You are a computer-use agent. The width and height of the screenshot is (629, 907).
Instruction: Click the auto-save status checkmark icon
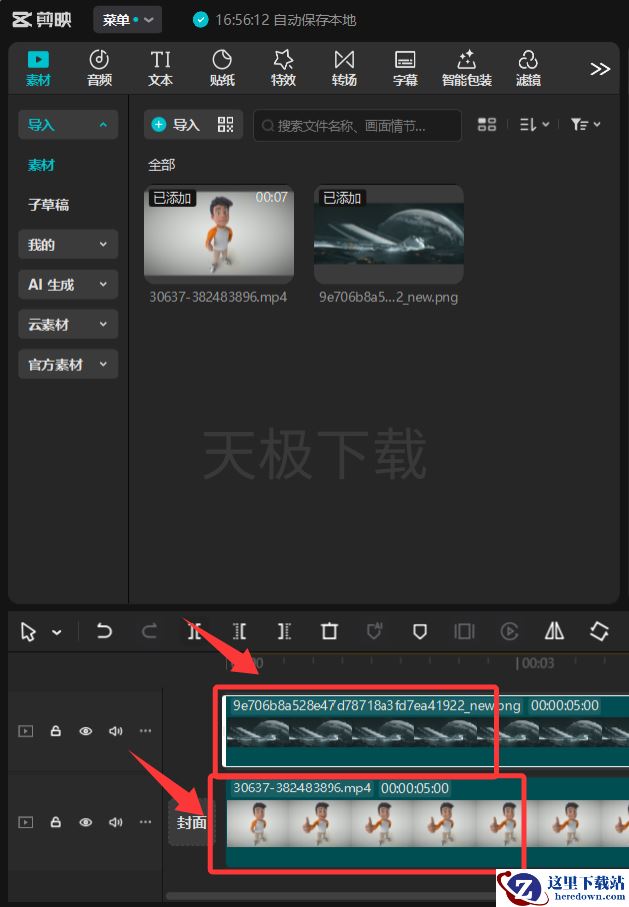(x=200, y=20)
